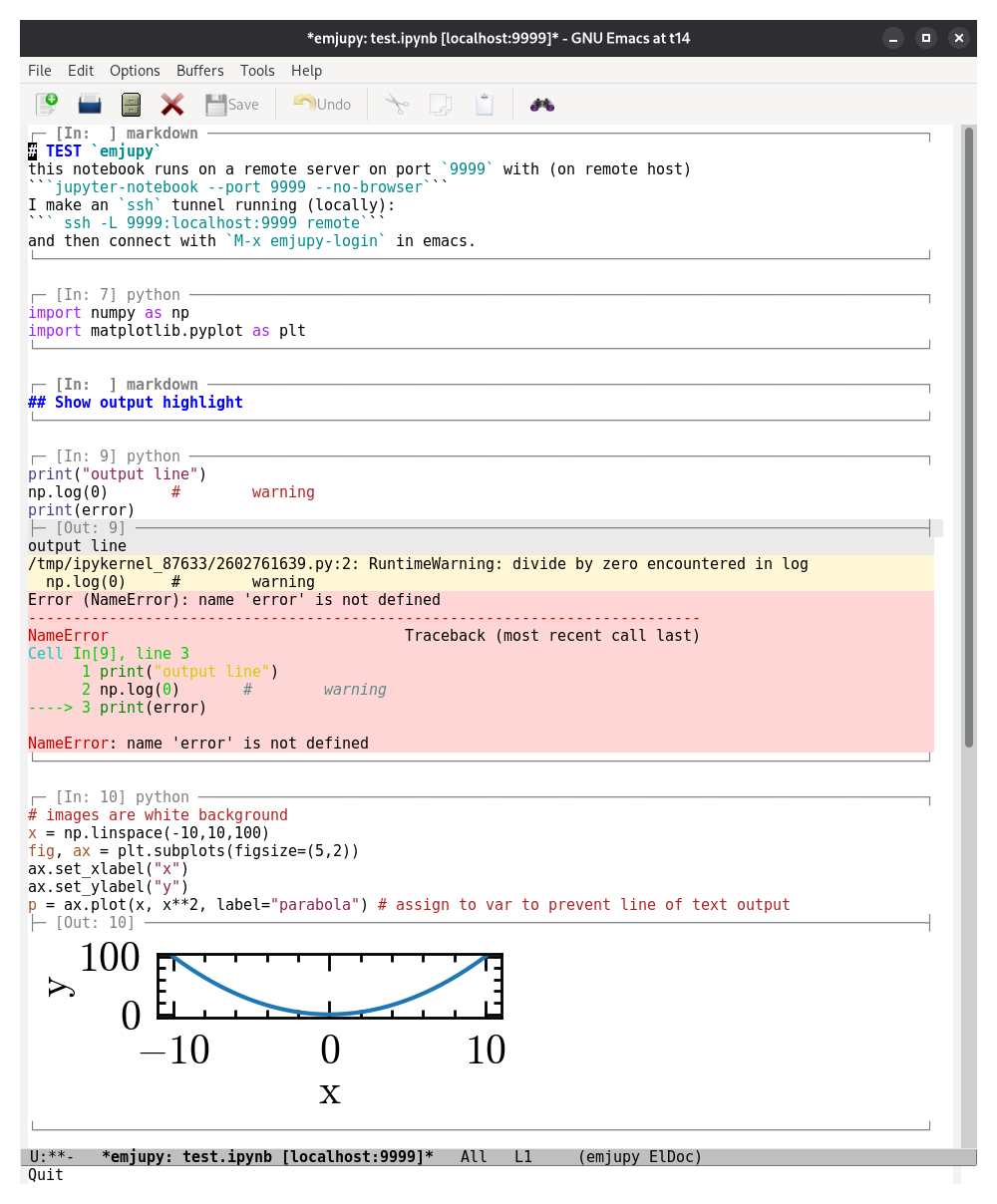
Task: Click the 'print(error)' line in cell 9
Action: tap(82, 510)
